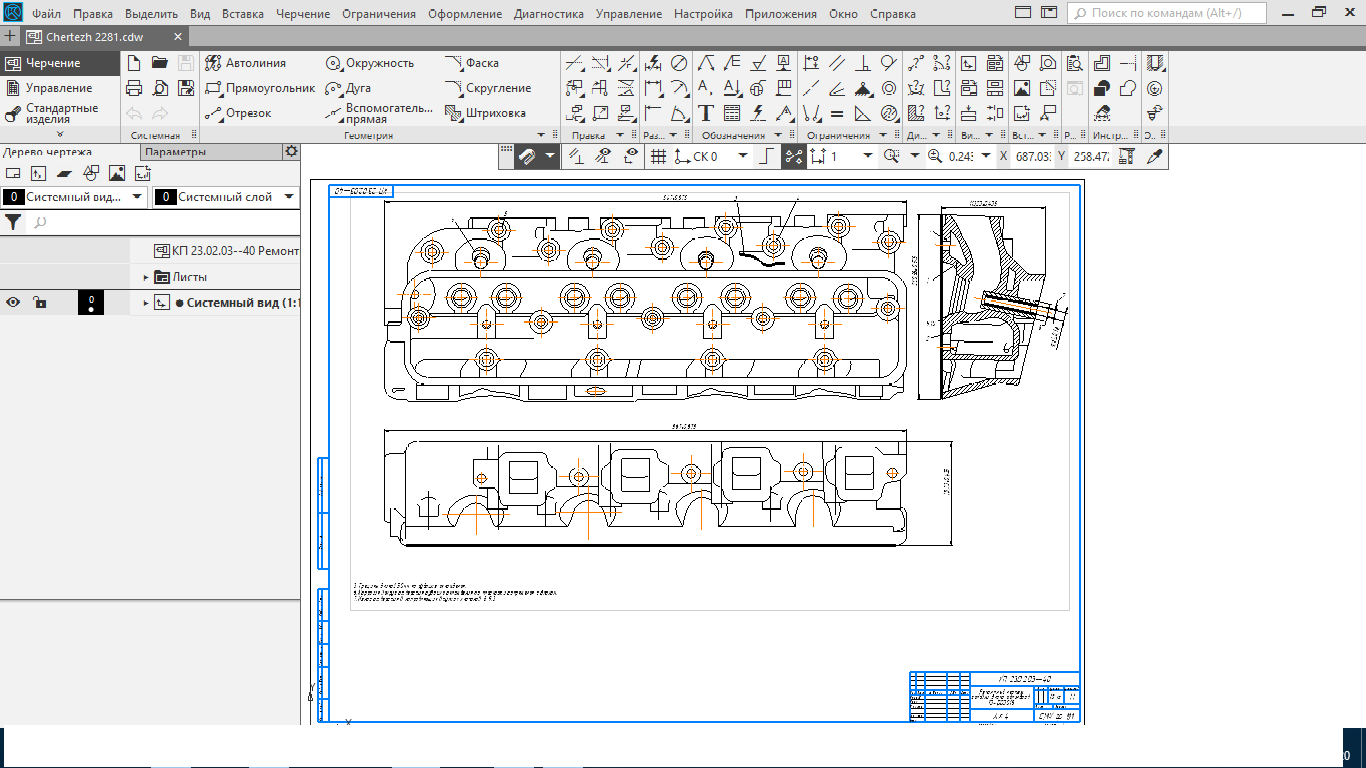Image resolution: width=1366 pixels, height=768 pixels.
Task: Click black color box in Системный слой dropdown
Action: 165,197
